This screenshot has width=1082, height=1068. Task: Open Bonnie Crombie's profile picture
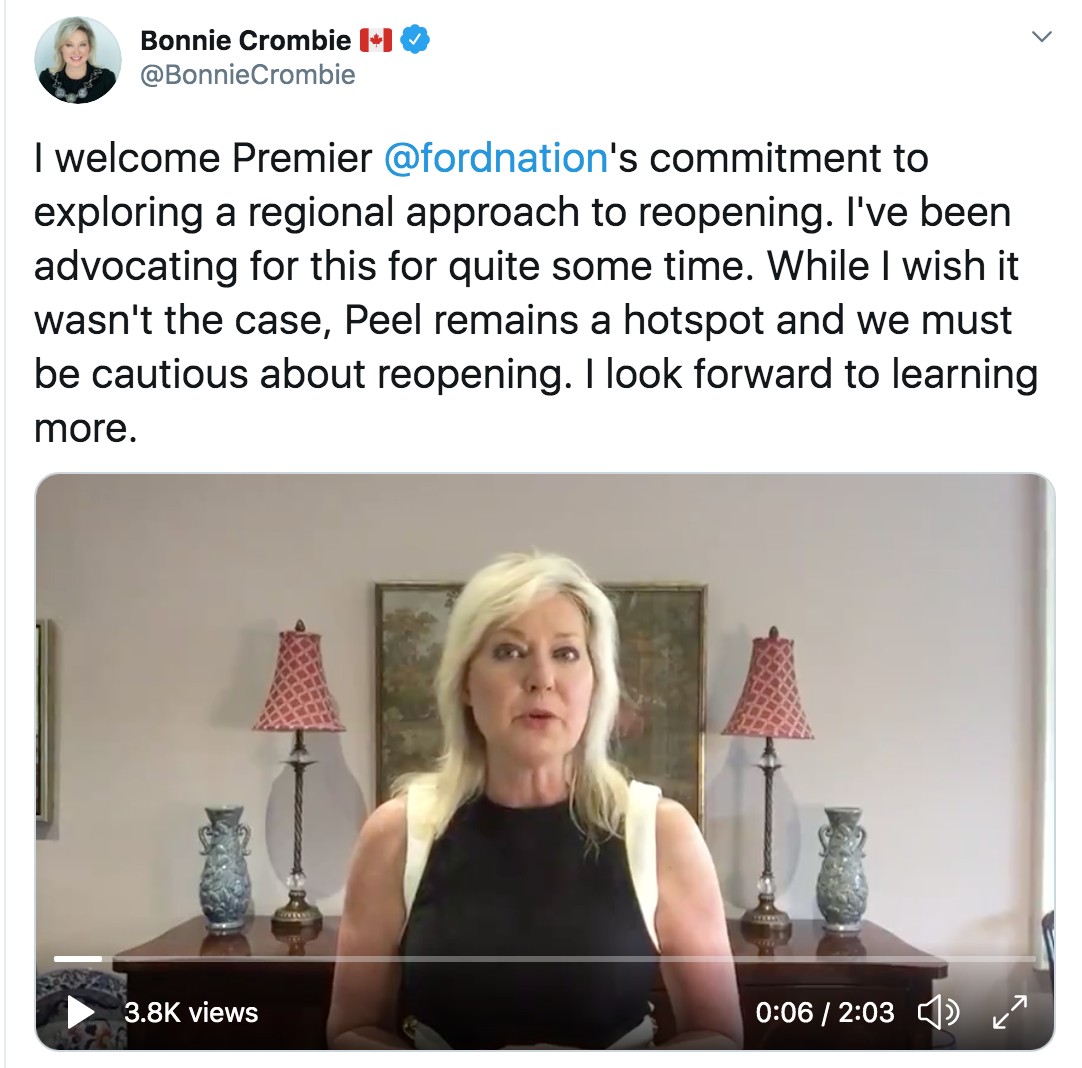click(x=77, y=60)
